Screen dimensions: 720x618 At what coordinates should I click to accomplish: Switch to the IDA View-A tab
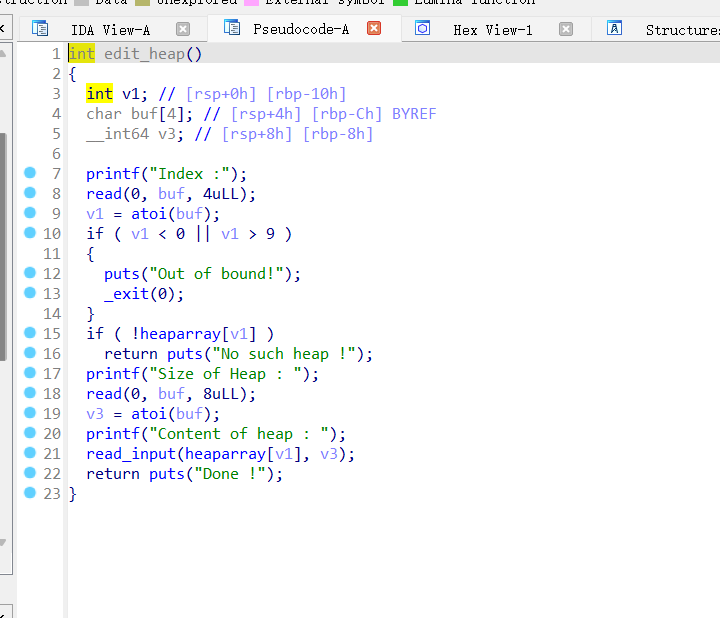[x=110, y=30]
